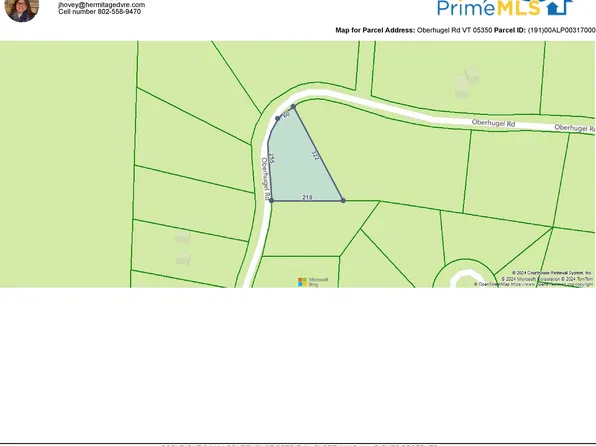Screen dimensions: 596x446
Task: Click the jhovey@hermitagedvre.com email address
Action: click(101, 5)
